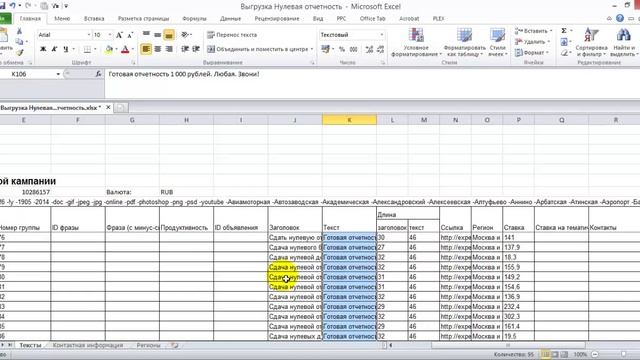The image size is (640, 360).
Task: Click Удалить cells button
Action: point(532,42)
